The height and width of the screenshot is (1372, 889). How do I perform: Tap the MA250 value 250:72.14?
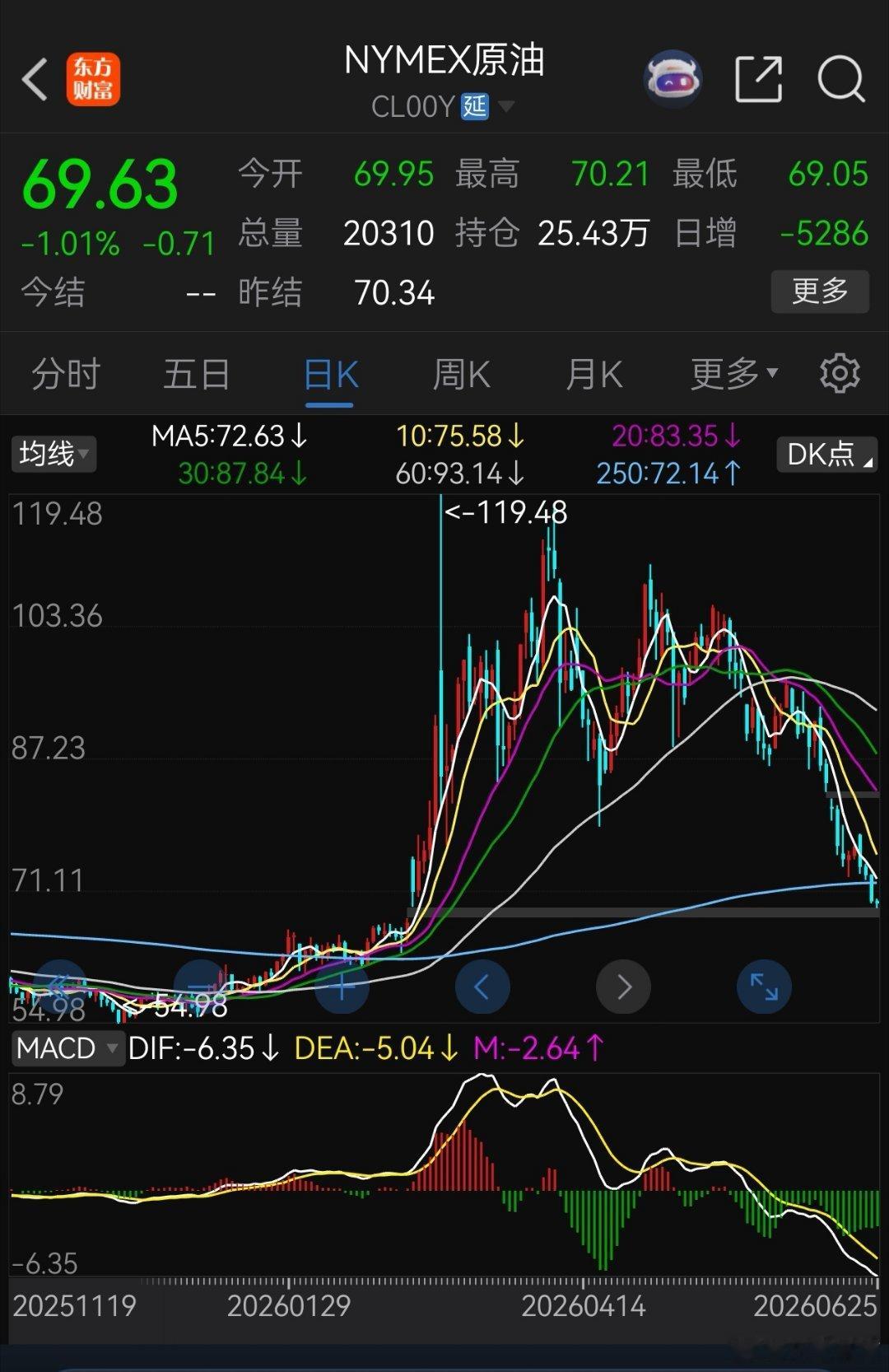click(x=669, y=474)
